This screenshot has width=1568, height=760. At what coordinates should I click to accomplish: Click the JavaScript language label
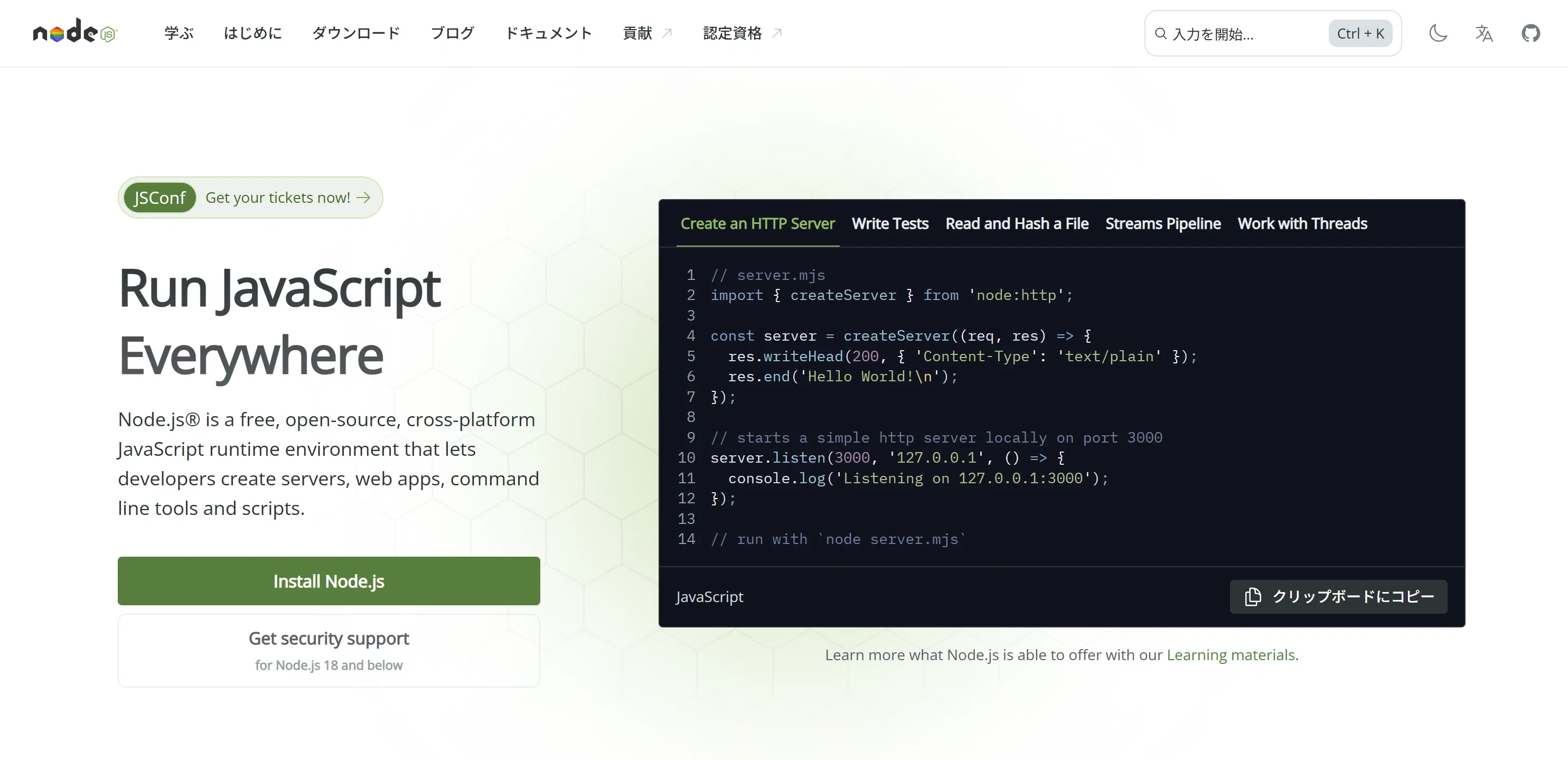[709, 597]
